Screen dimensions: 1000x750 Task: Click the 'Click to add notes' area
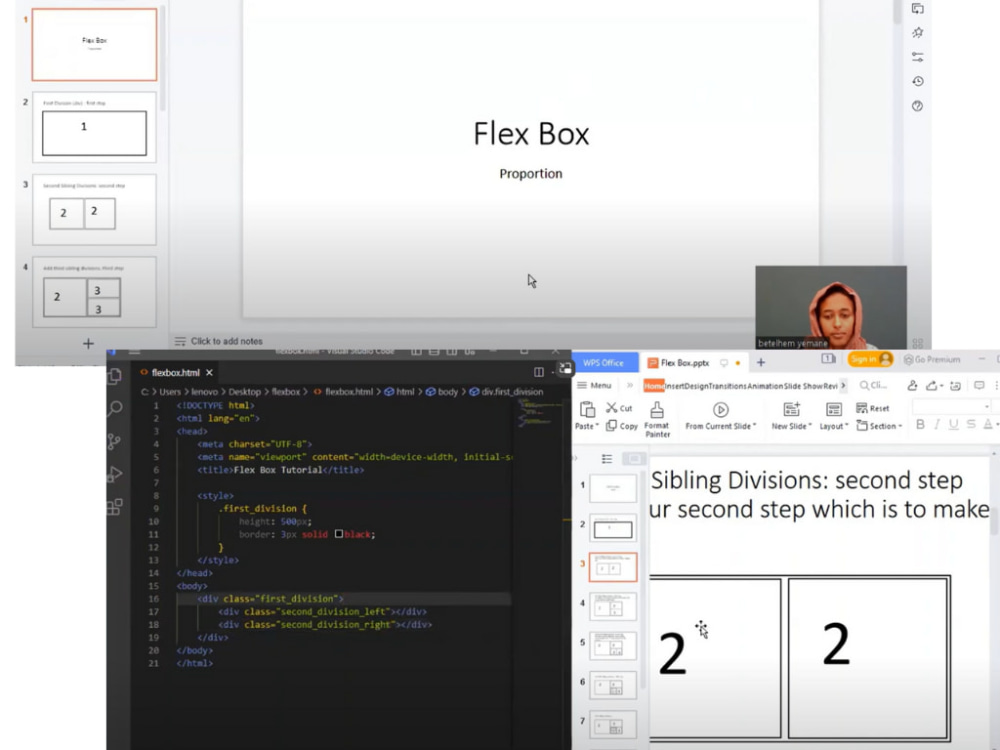click(x=226, y=341)
